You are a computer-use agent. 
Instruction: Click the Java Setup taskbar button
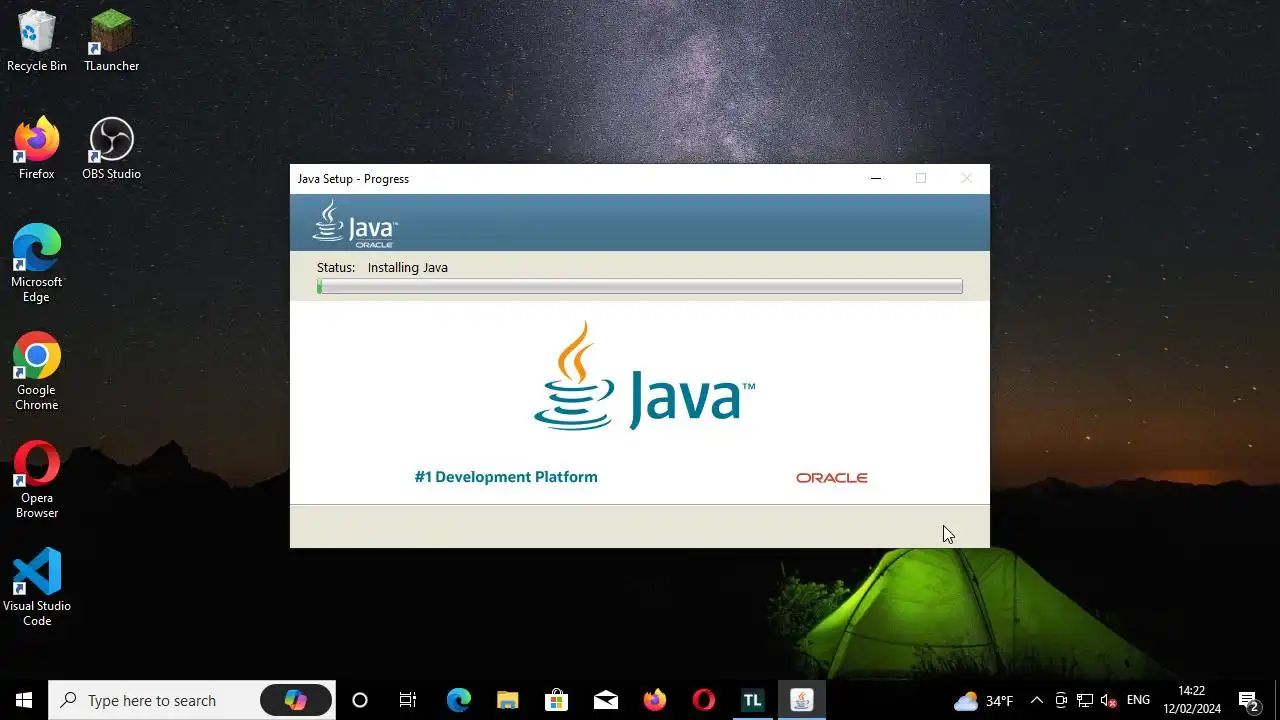pos(802,700)
